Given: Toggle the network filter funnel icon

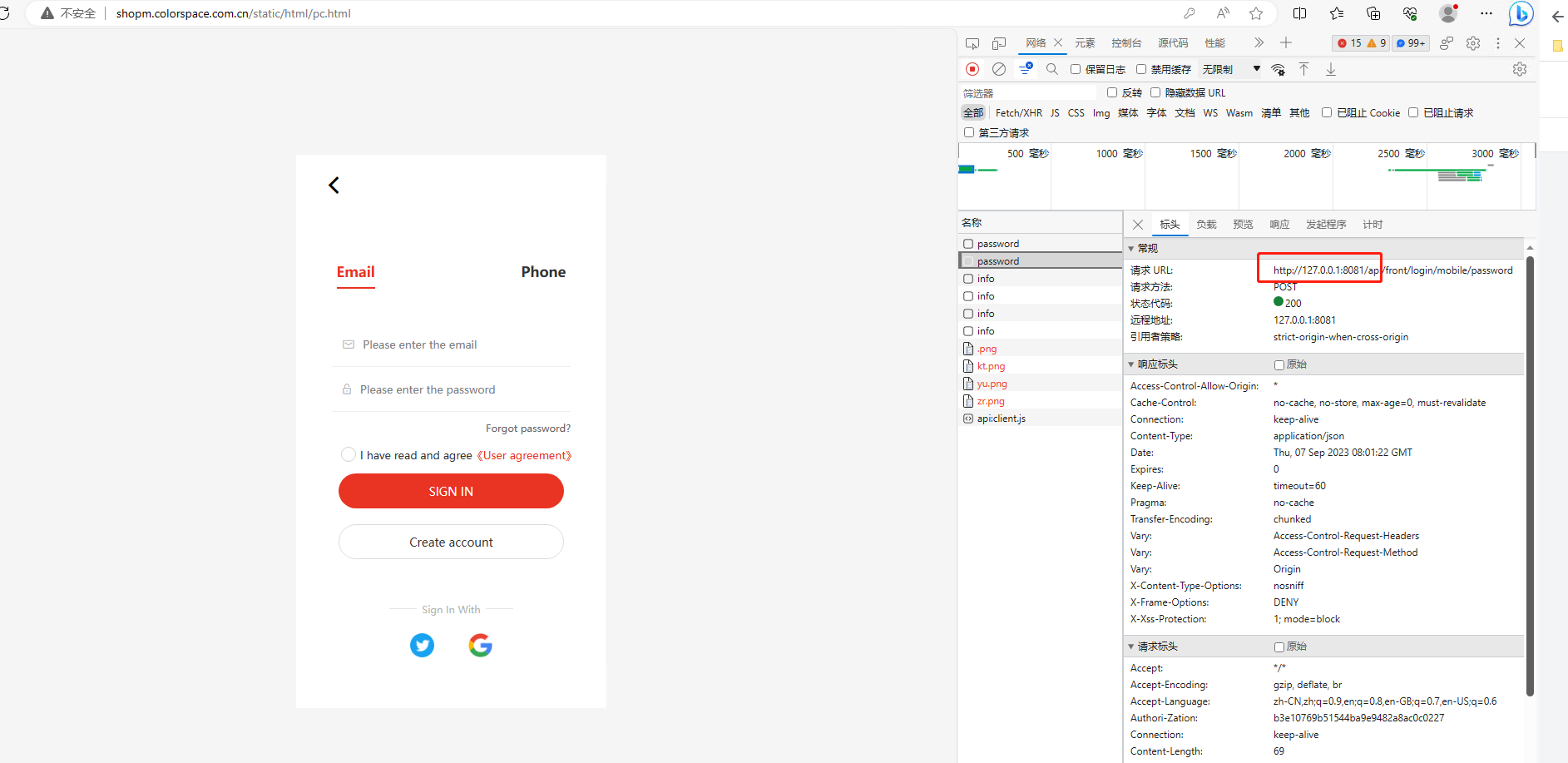Looking at the screenshot, I should [x=1026, y=69].
